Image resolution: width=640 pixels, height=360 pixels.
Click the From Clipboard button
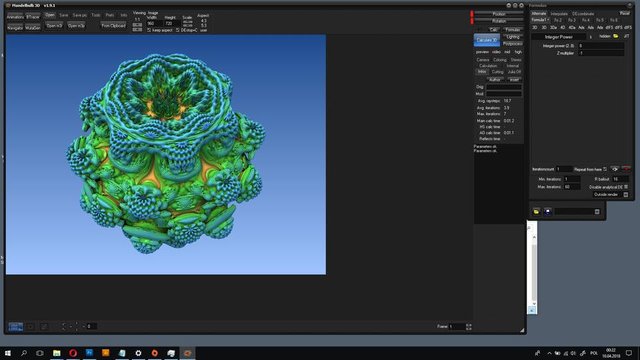coord(113,25)
